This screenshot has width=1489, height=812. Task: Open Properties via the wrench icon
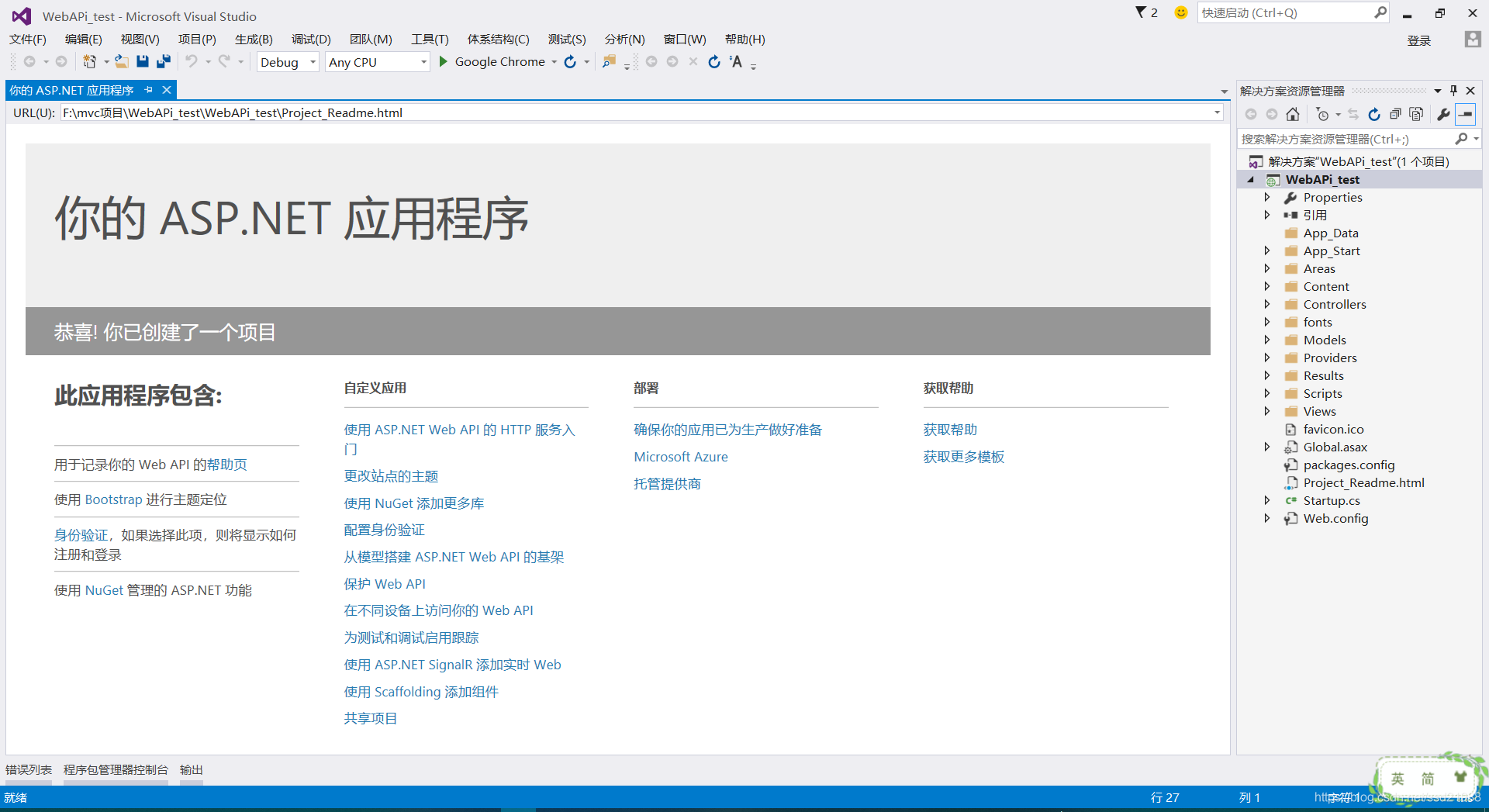(1443, 114)
